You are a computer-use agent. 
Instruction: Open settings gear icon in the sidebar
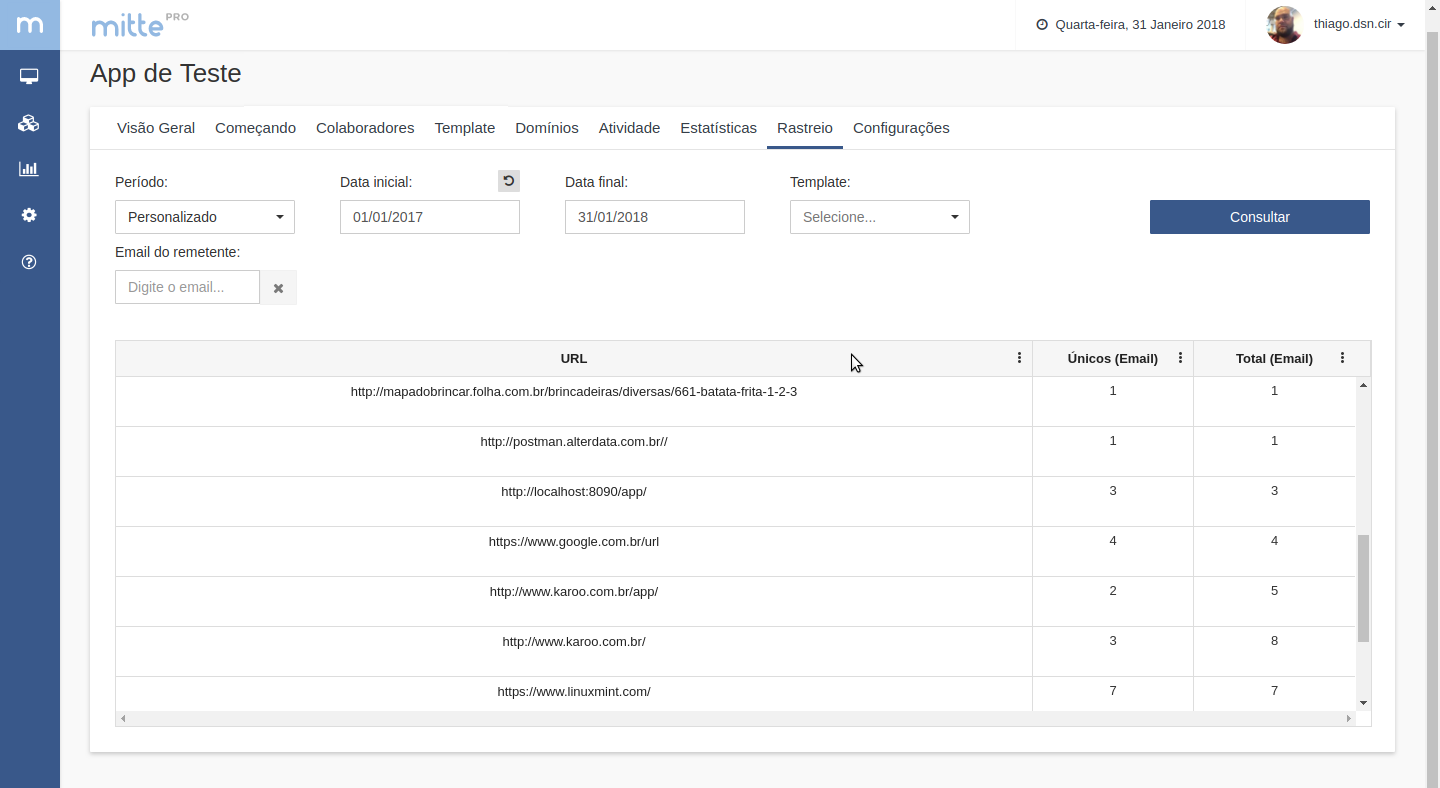[29, 215]
